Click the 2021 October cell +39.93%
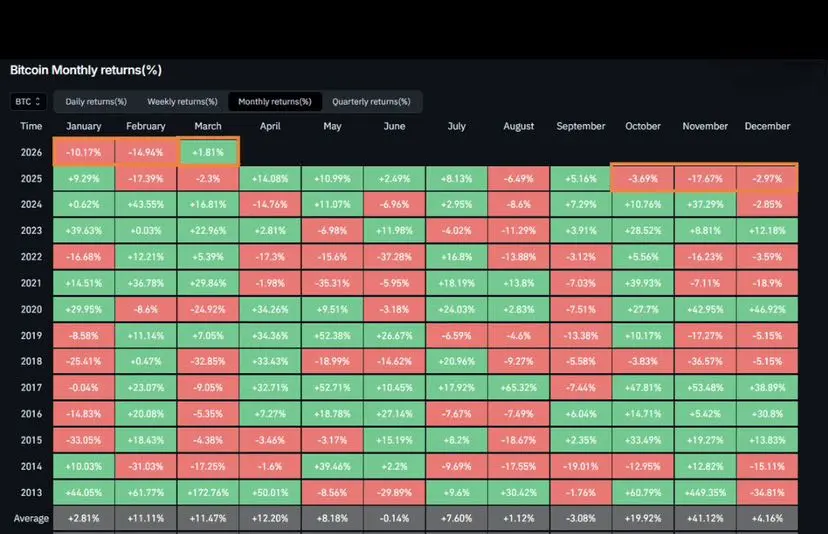Screen dimensions: 828x534 coord(643,283)
